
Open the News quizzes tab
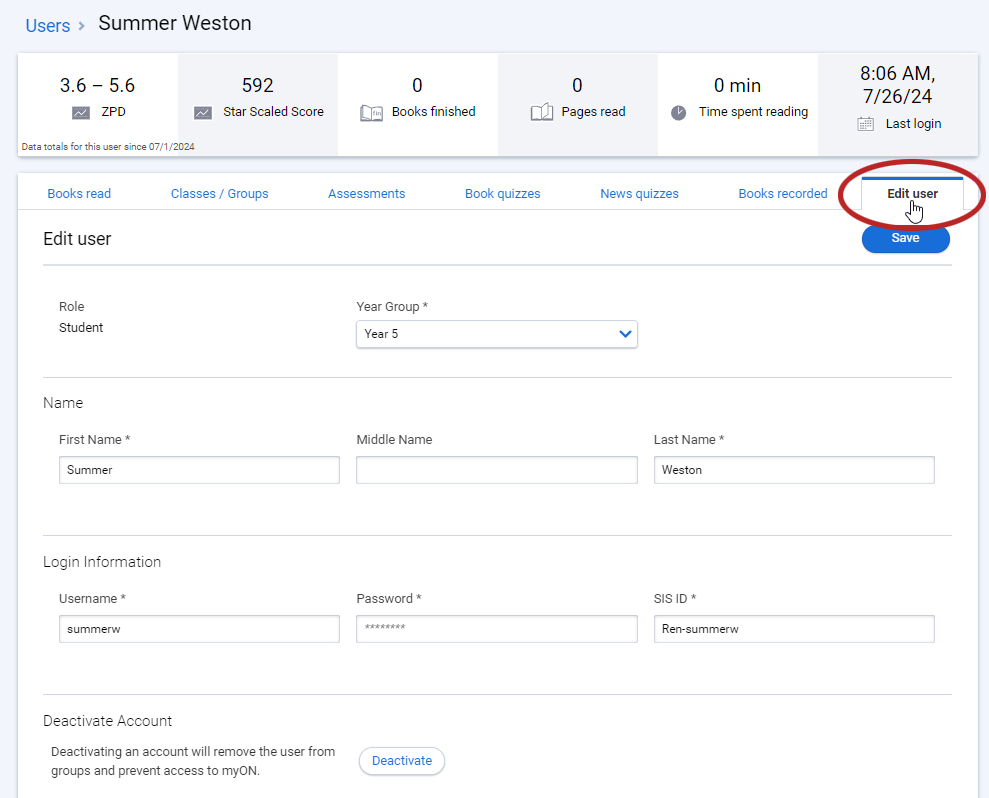(639, 194)
